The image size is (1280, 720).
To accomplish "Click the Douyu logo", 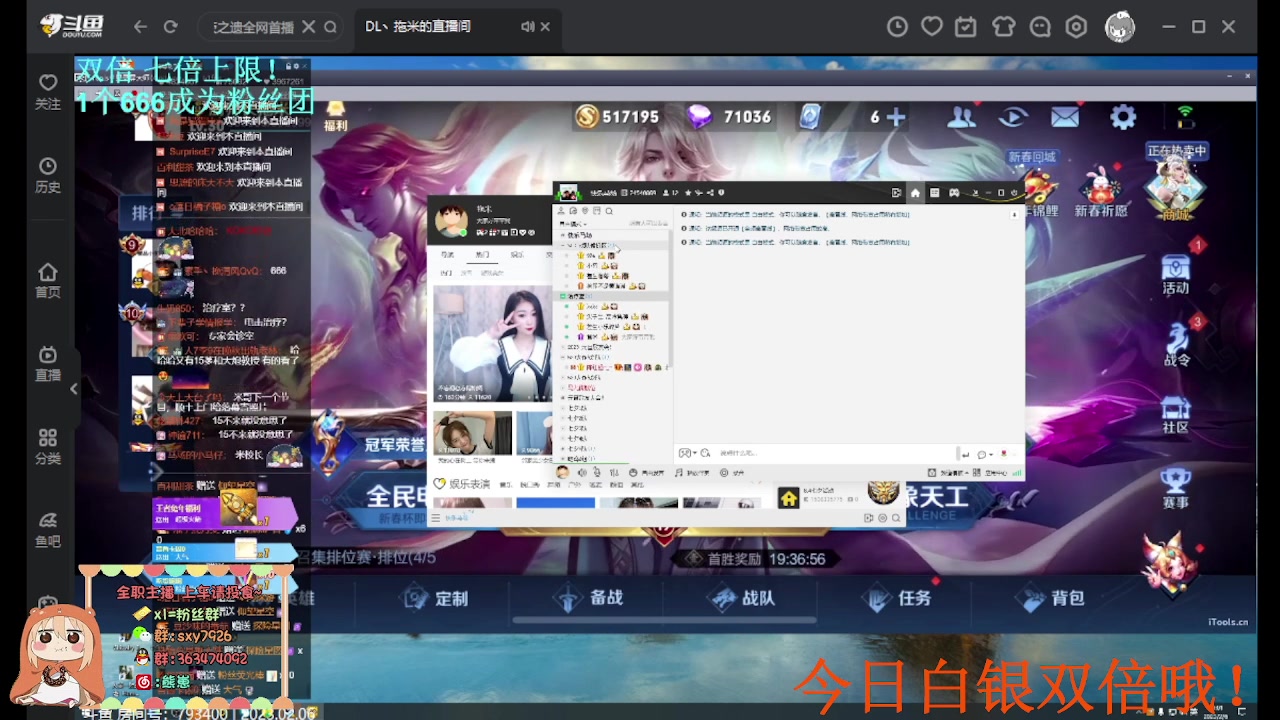I will [x=71, y=27].
